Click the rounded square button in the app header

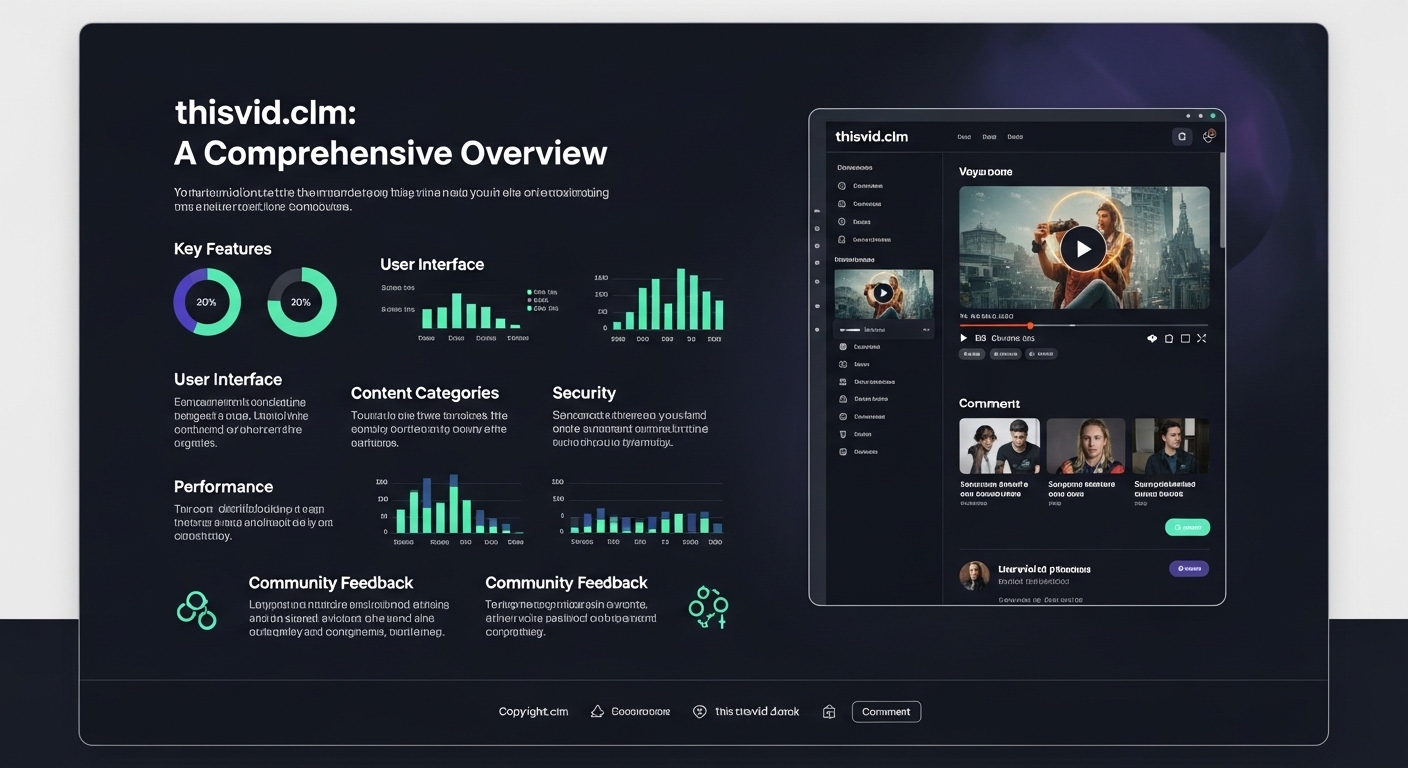click(x=1182, y=137)
